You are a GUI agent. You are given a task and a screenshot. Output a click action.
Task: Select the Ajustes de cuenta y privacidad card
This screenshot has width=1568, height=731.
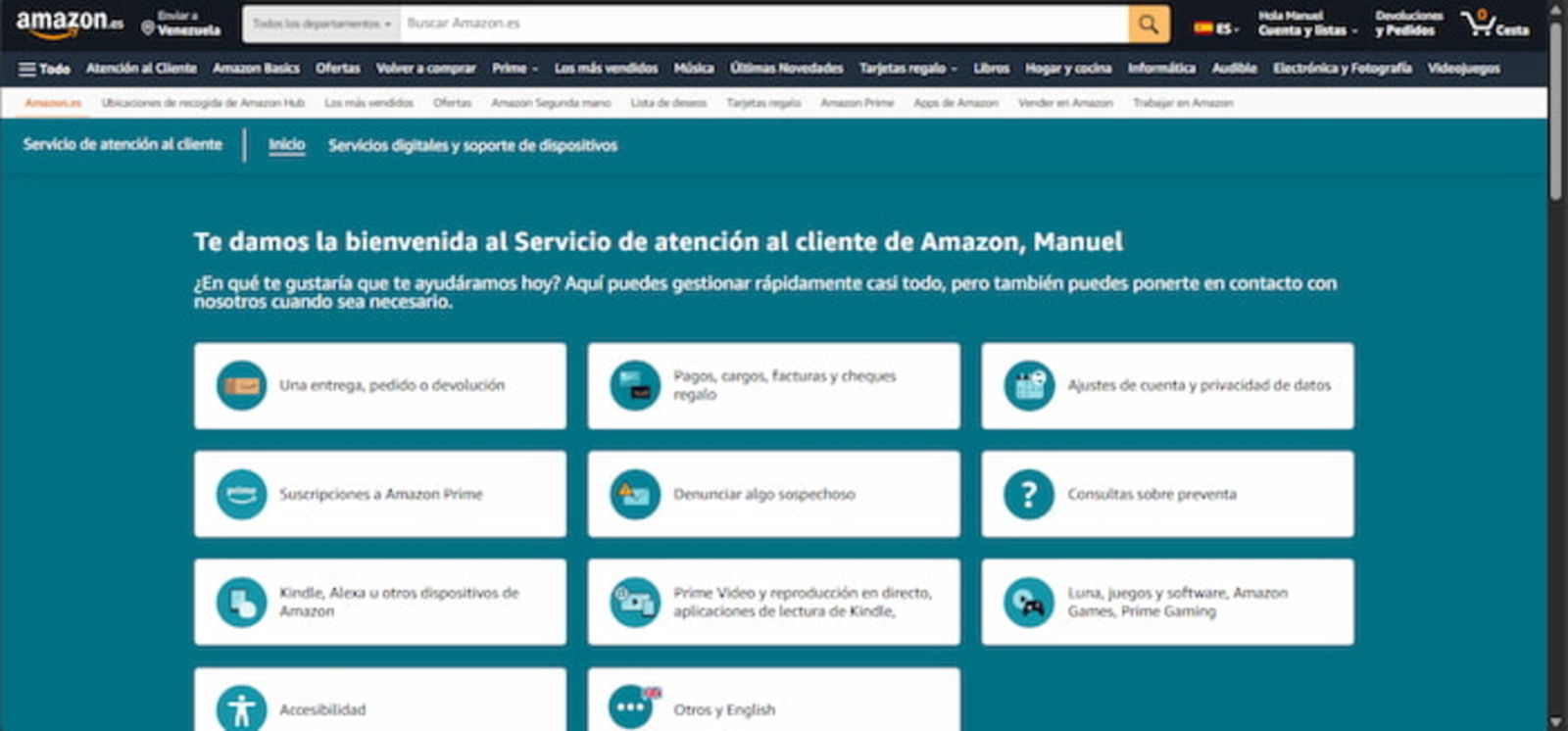click(x=1168, y=386)
